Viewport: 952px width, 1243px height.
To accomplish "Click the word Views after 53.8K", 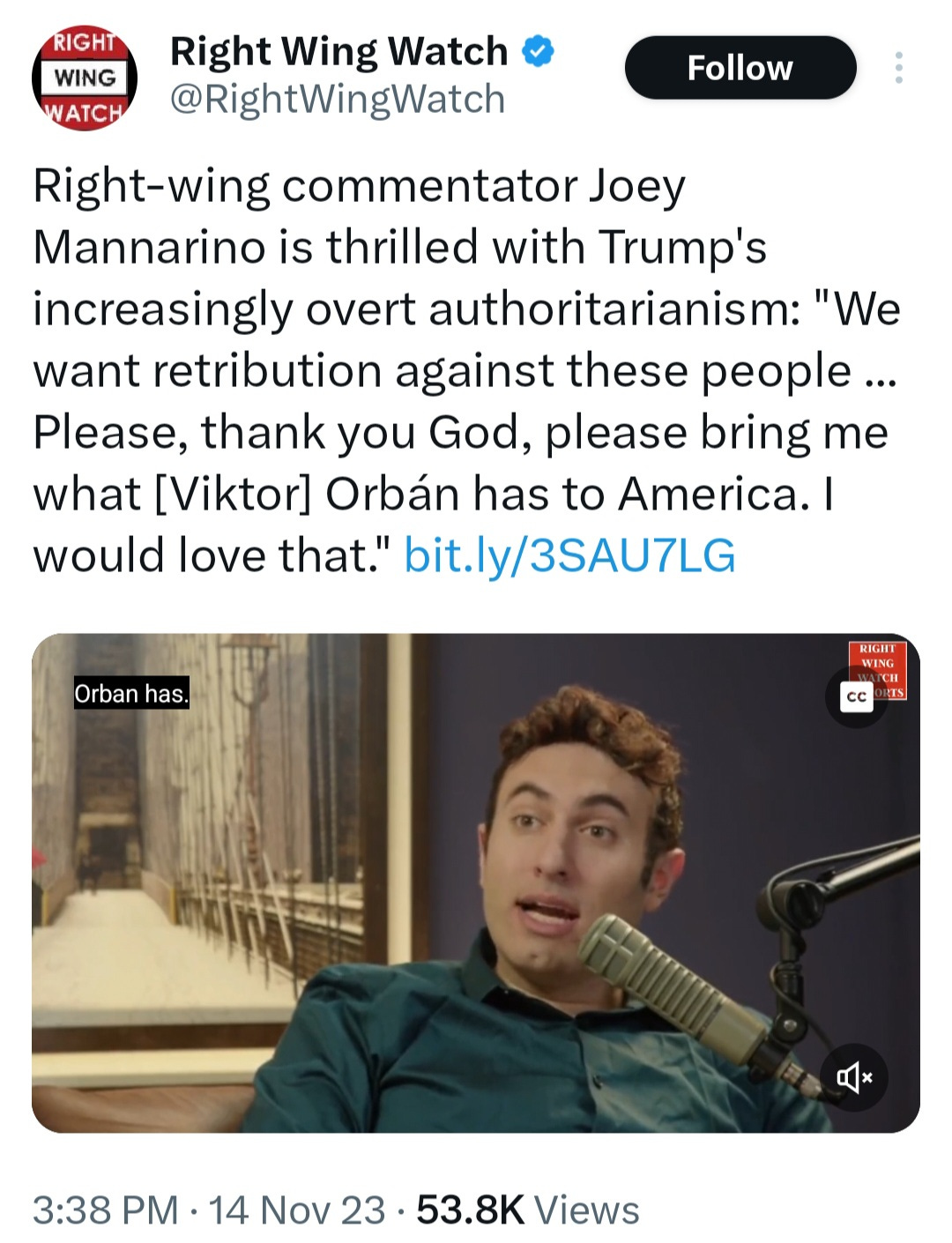I will coord(587,1210).
